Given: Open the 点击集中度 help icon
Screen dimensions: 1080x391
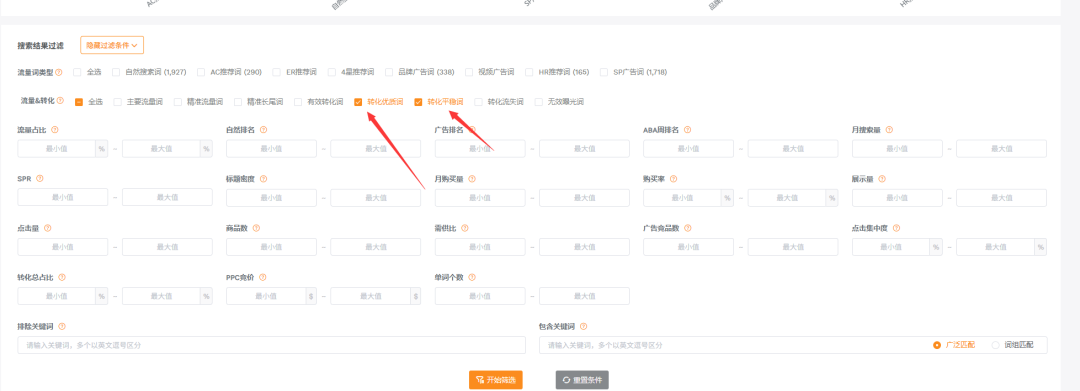Looking at the screenshot, I should (x=896, y=228).
